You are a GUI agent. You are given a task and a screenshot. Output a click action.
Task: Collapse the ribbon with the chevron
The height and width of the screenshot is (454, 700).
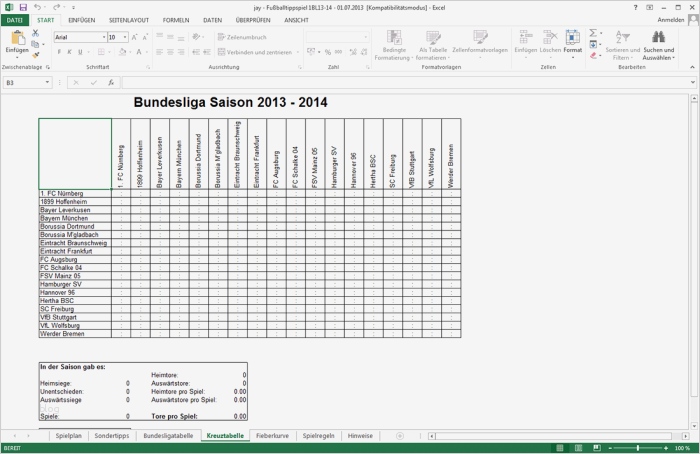(692, 67)
